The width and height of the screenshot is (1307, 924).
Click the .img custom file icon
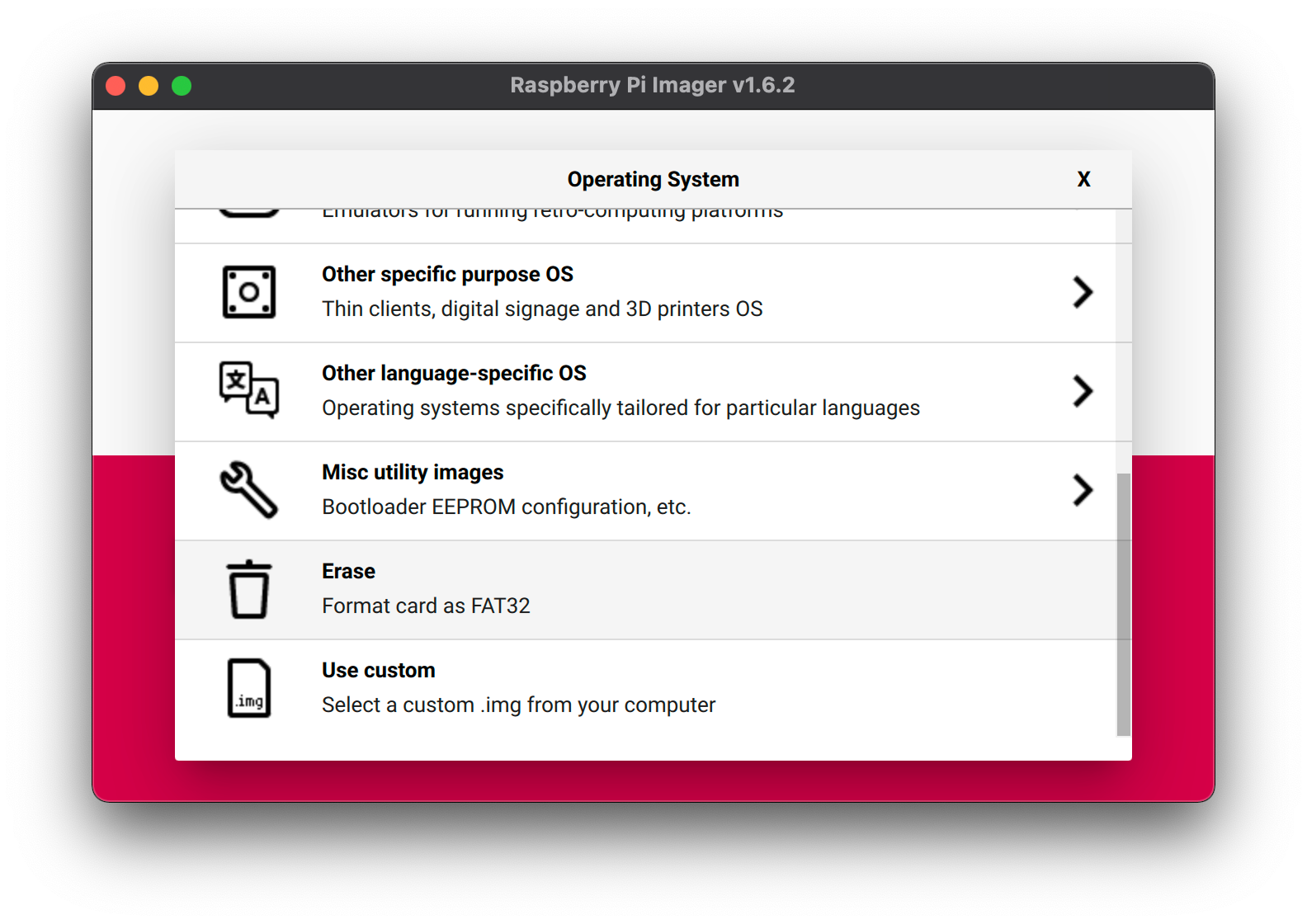249,688
